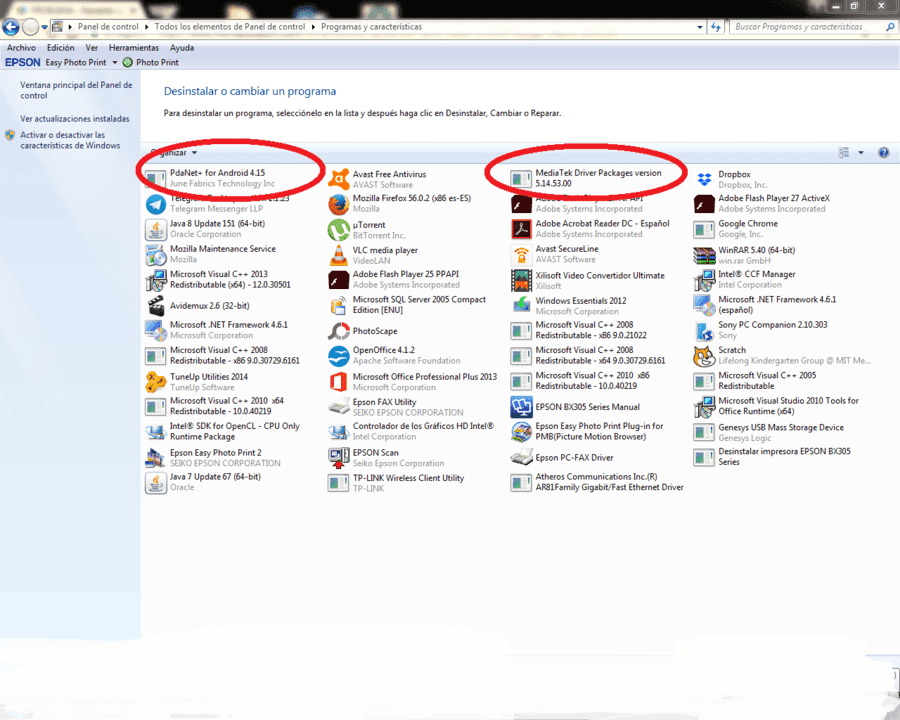Click the Microsoft Office Professional Plus 2013 icon
The image size is (900, 720).
tap(339, 382)
